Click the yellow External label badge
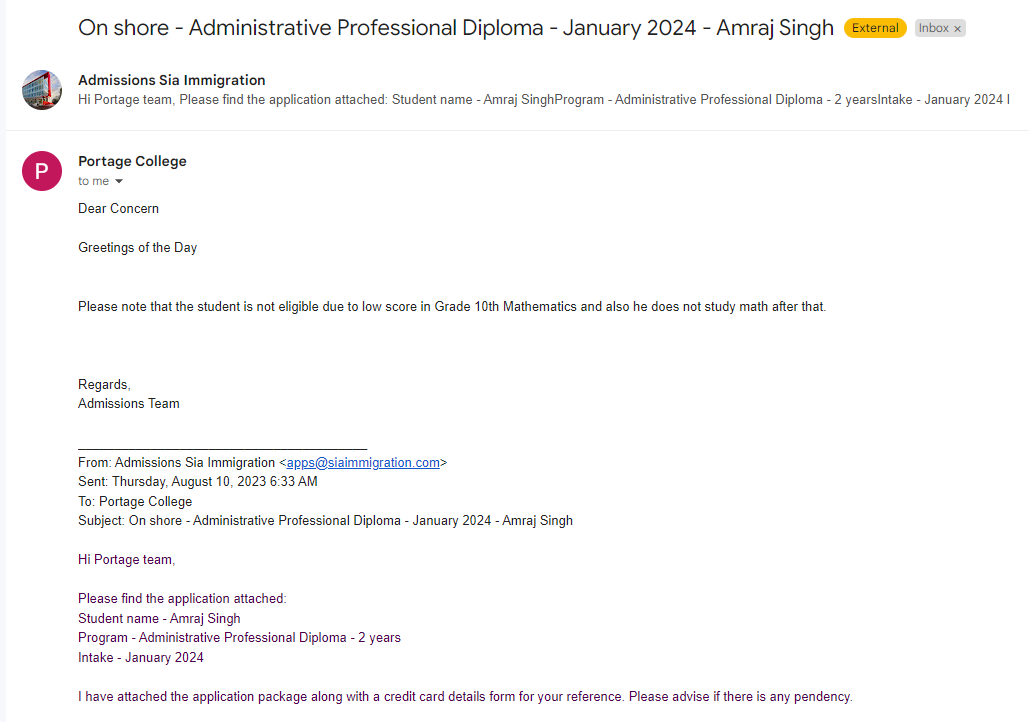The width and height of the screenshot is (1029, 722). (875, 28)
